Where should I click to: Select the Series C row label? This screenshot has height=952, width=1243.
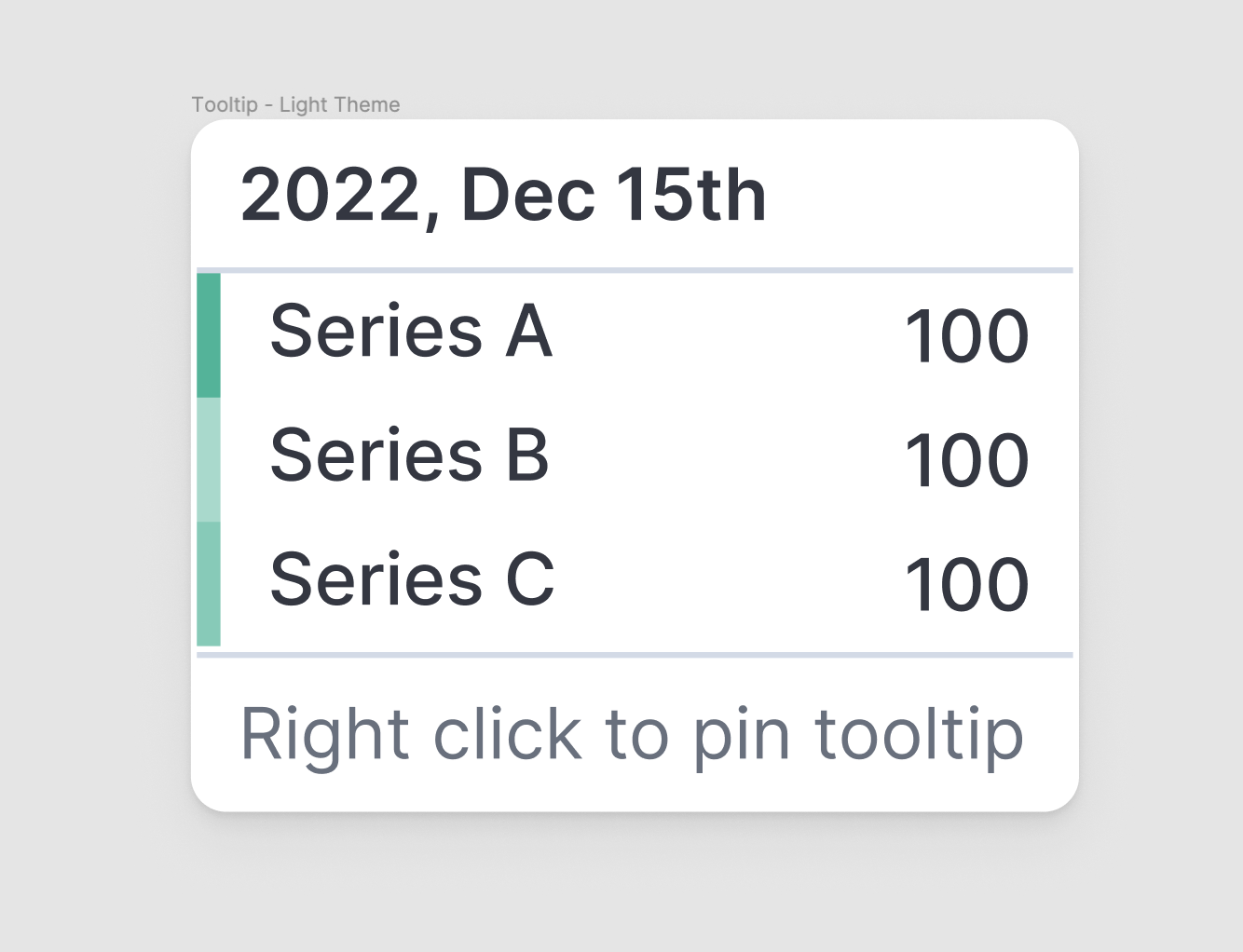pos(410,579)
